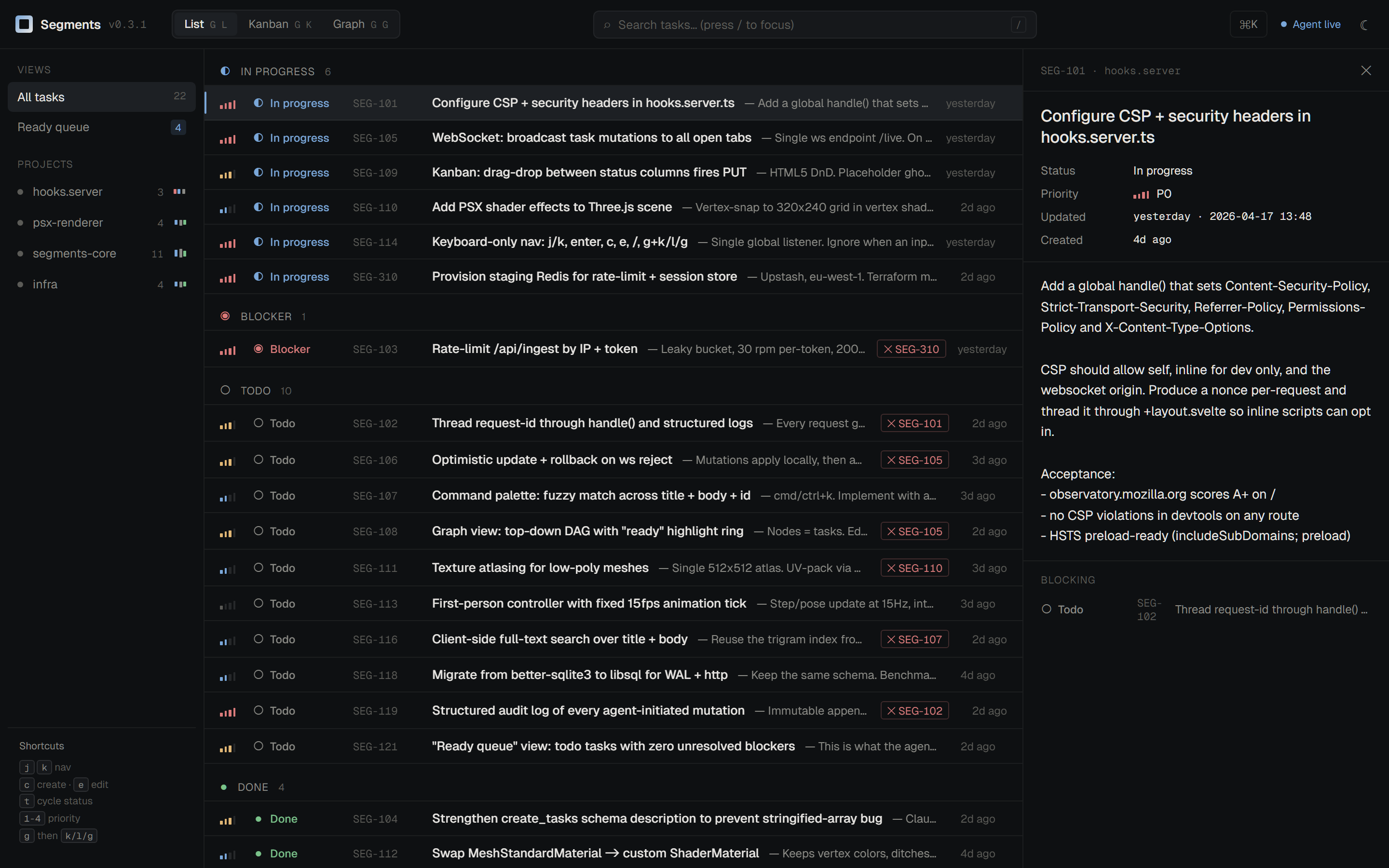Click priority bars icon on SEG-101 row

pos(228,104)
